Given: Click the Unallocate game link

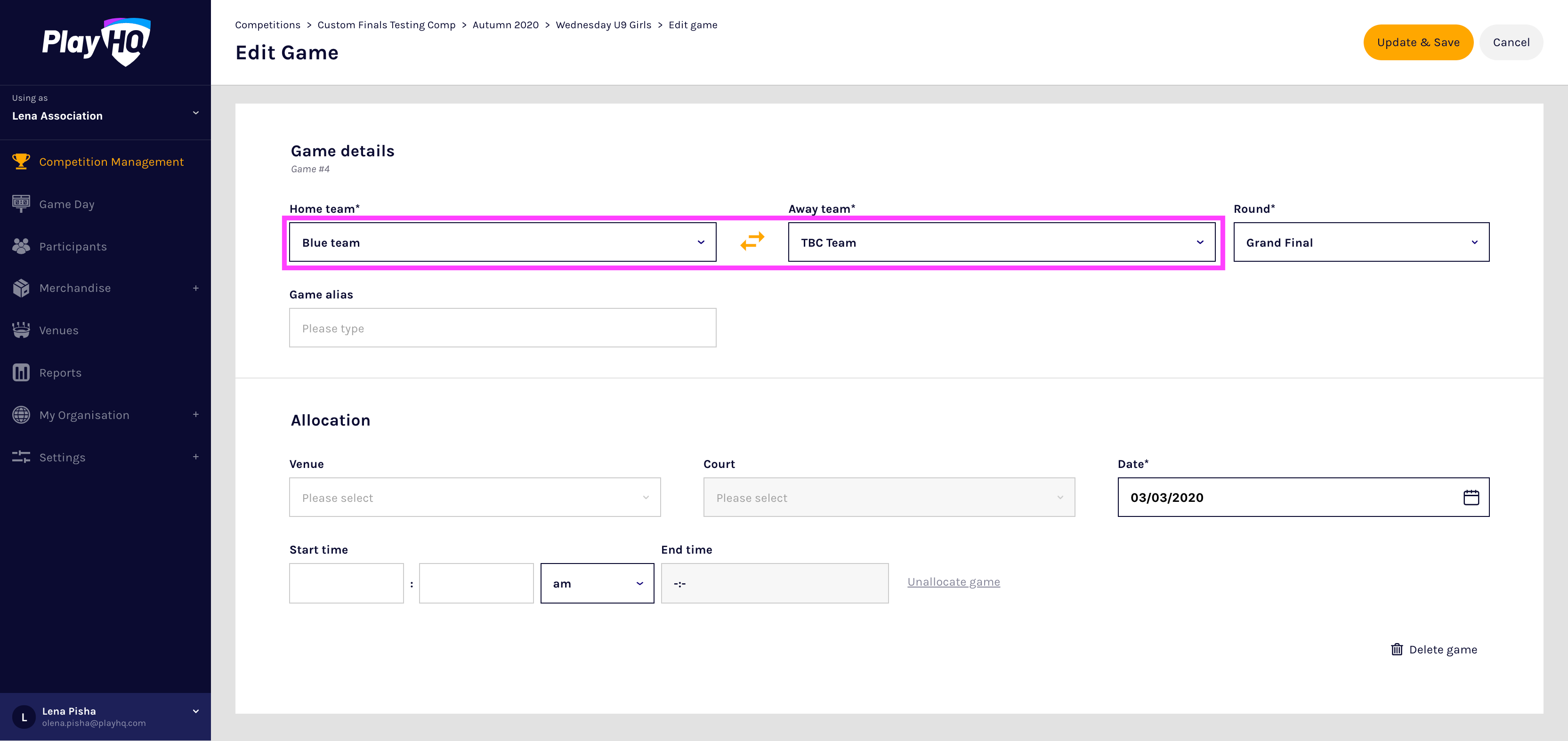Looking at the screenshot, I should (x=953, y=581).
